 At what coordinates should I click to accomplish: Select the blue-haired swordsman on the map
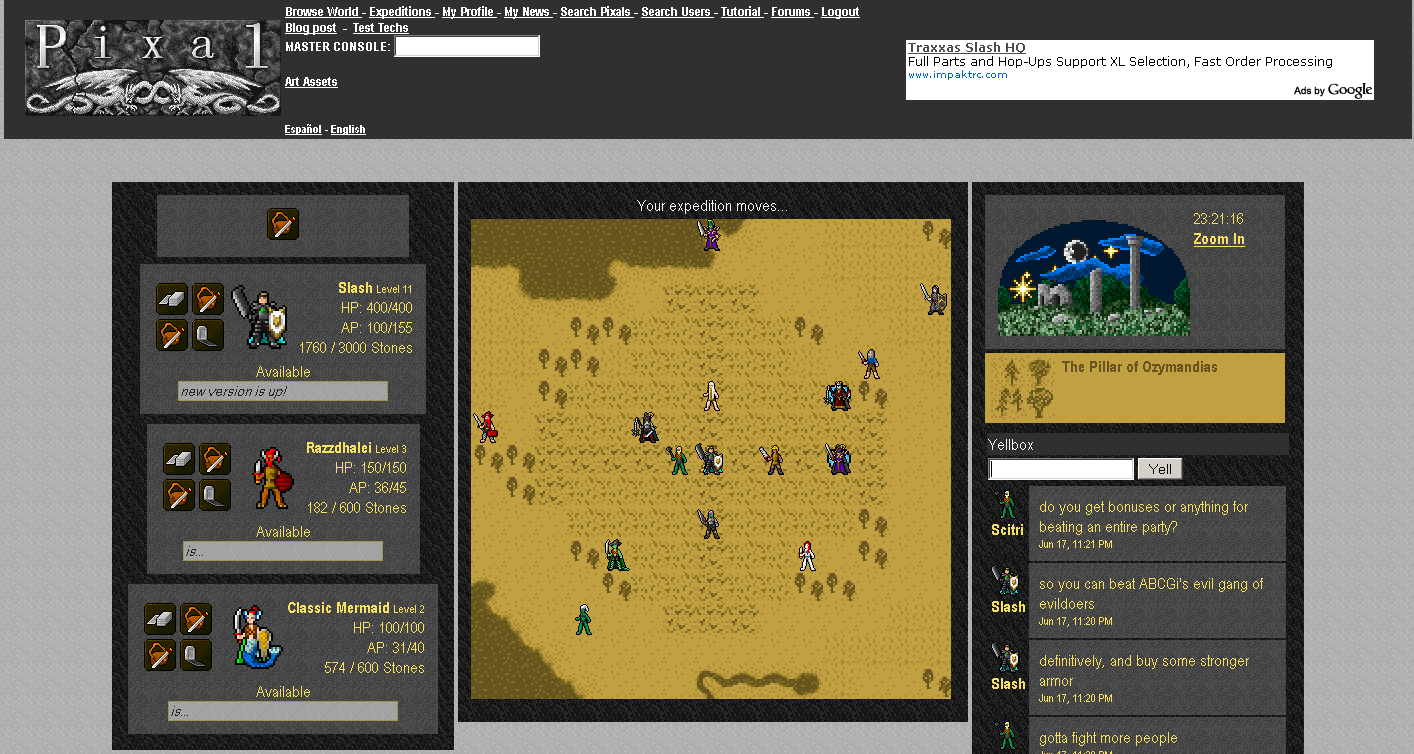[870, 363]
